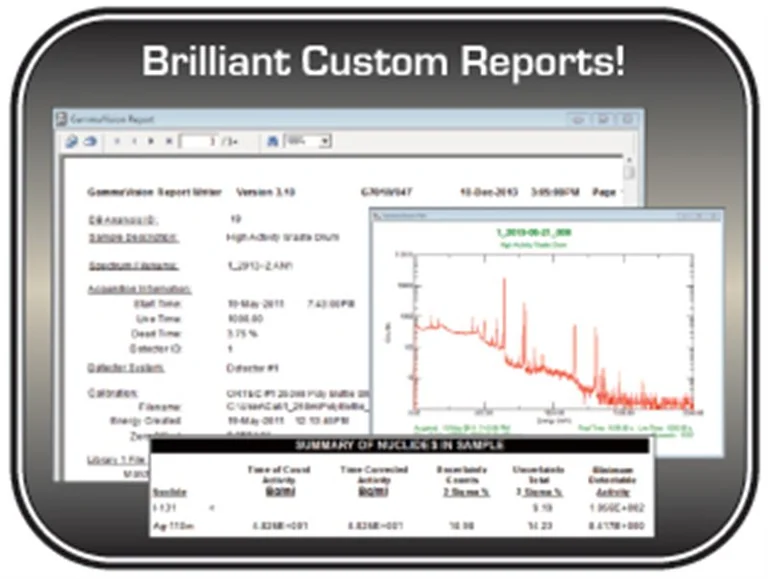Click the page number input field

pos(199,142)
